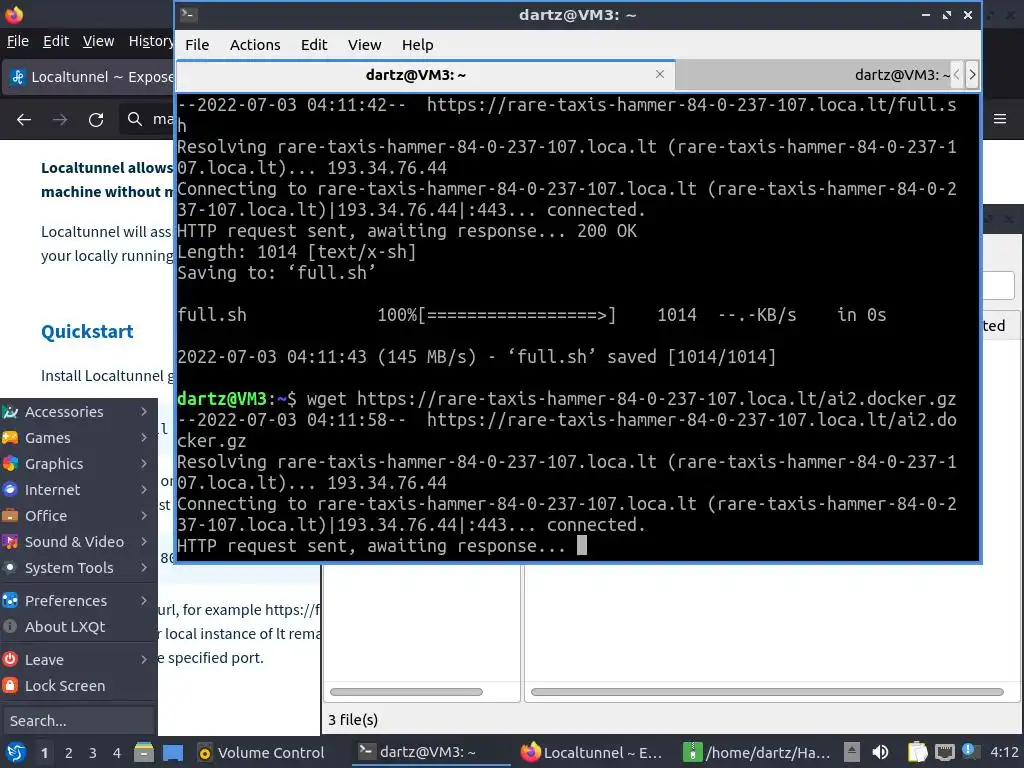Click the right pane horizontal scrollbar in archive window
1024x768 pixels.
pyautogui.click(x=767, y=692)
